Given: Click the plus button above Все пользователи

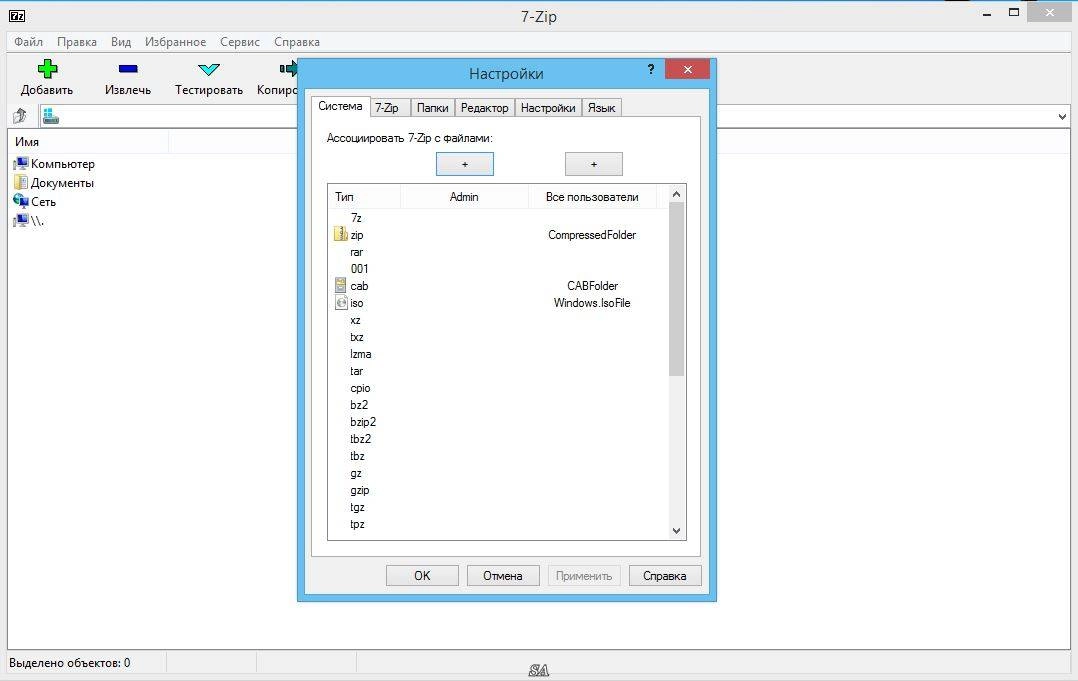Looking at the screenshot, I should pyautogui.click(x=594, y=164).
